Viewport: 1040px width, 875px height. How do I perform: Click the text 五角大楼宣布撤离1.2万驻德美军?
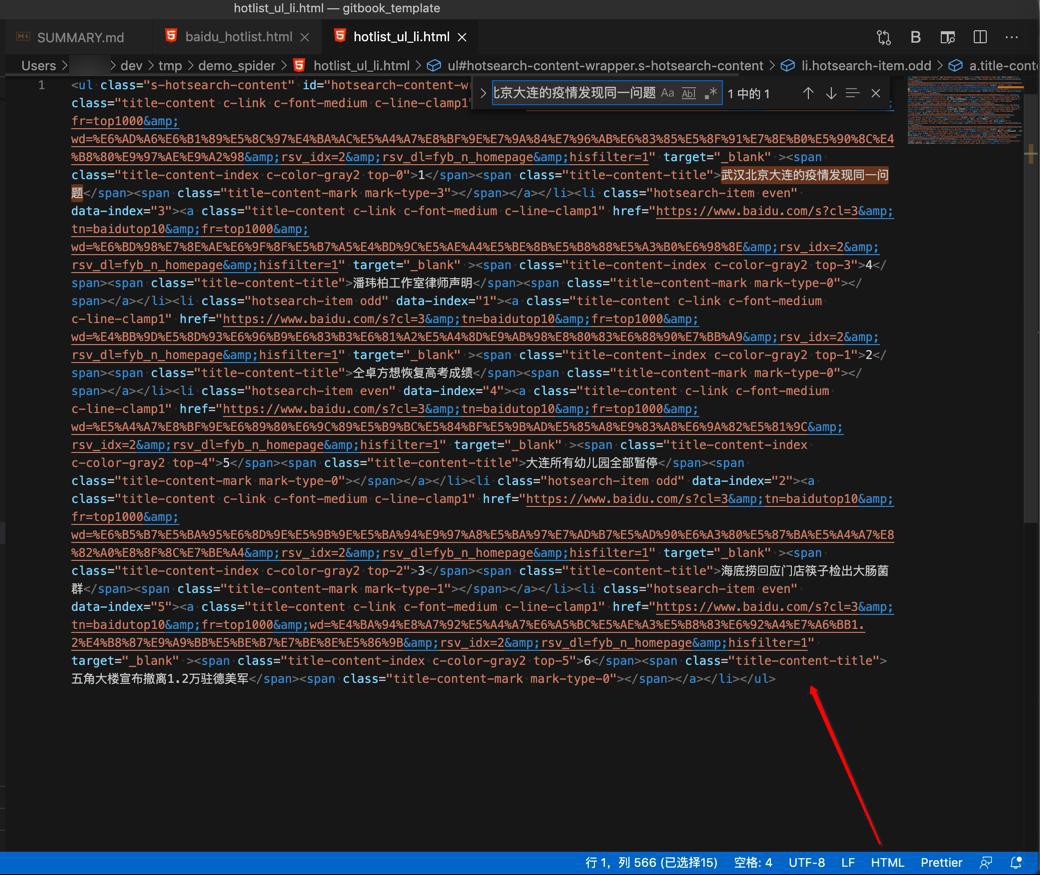pyautogui.click(x=160, y=679)
